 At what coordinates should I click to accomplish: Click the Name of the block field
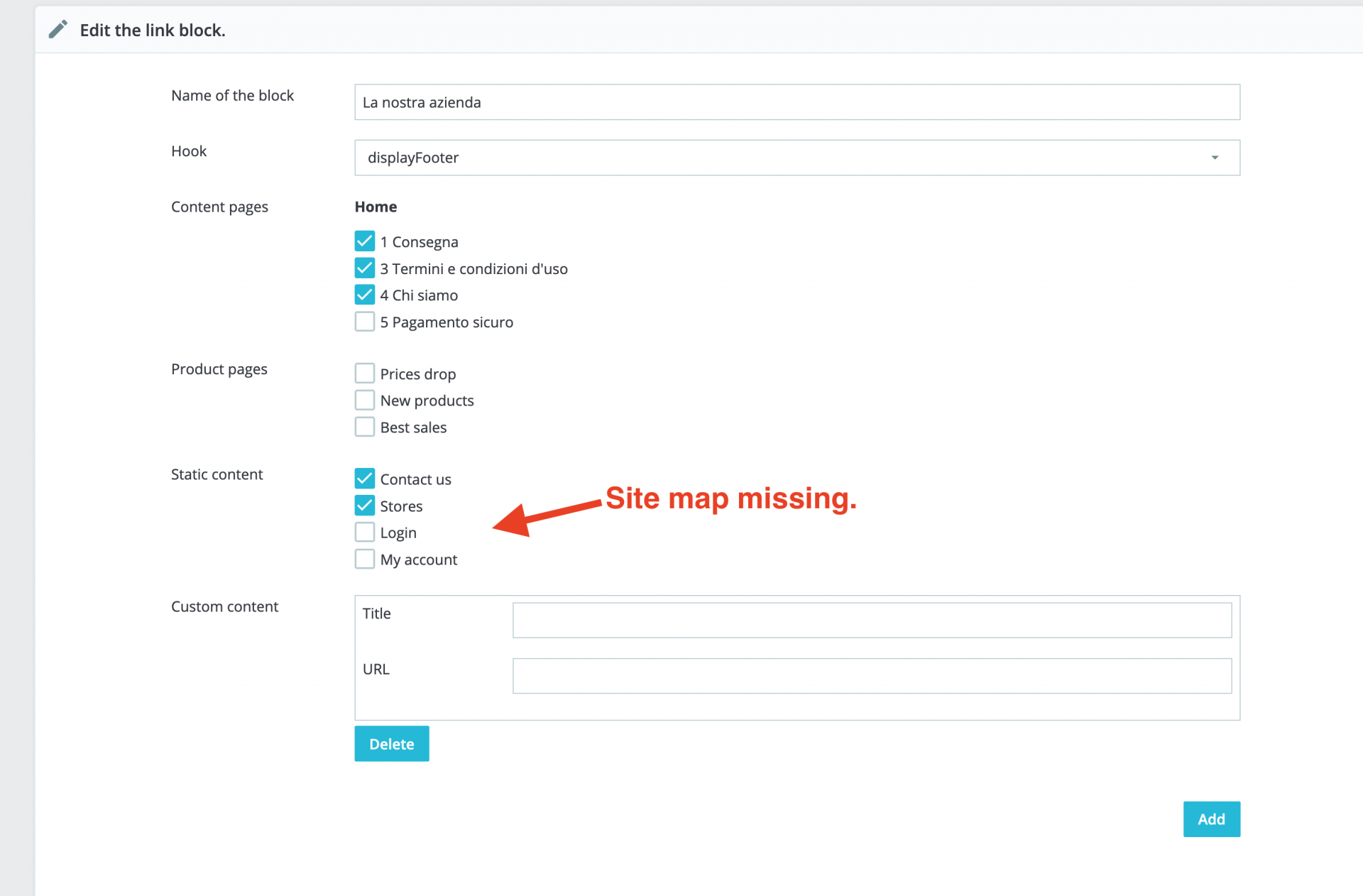797,102
